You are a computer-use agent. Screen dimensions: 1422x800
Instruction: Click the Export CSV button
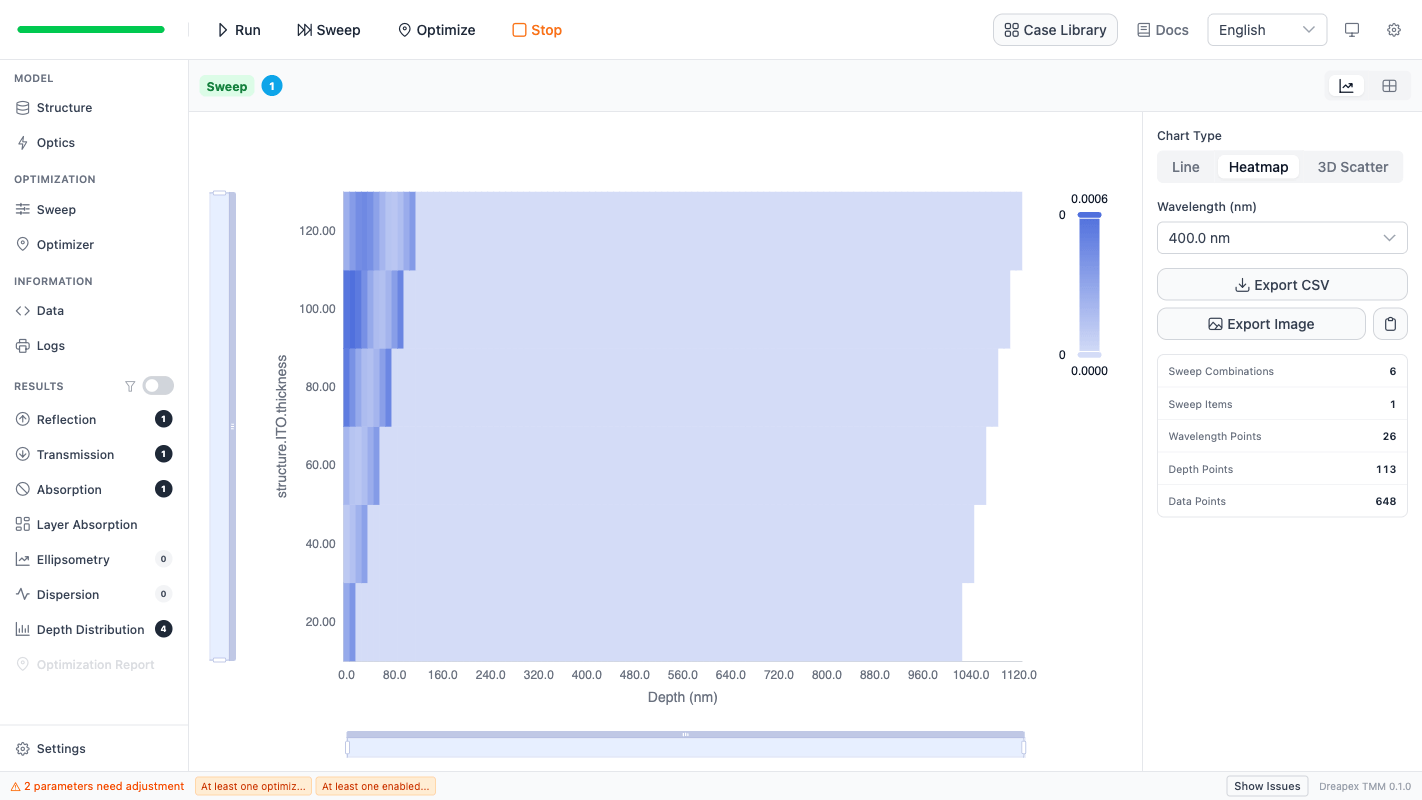point(1281,284)
